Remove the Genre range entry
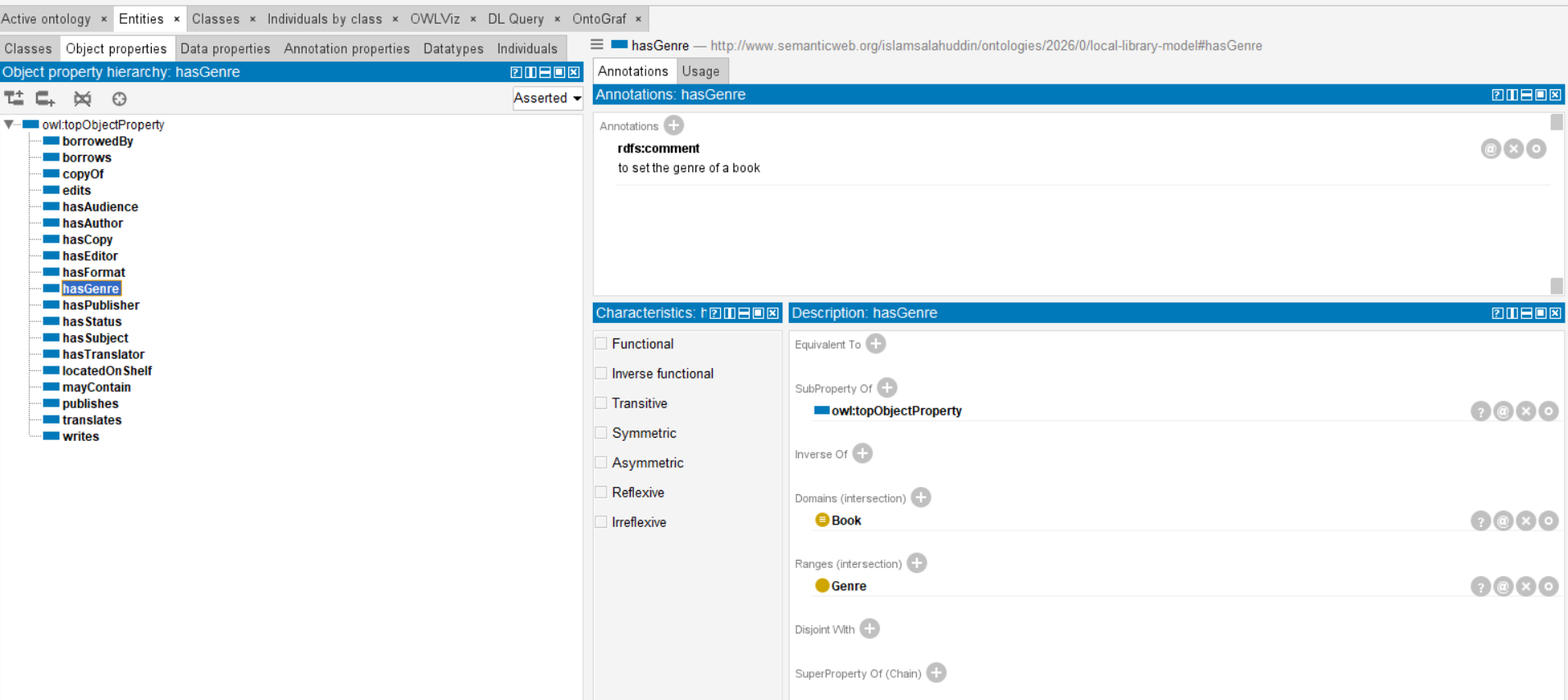Image resolution: width=1568 pixels, height=700 pixels. point(1525,586)
